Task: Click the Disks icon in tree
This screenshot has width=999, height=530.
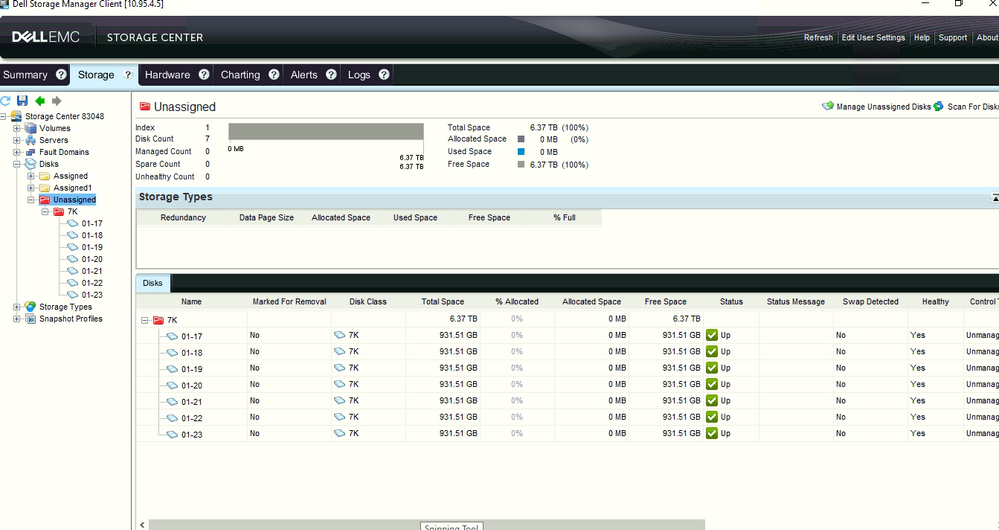Action: click(x=31, y=164)
